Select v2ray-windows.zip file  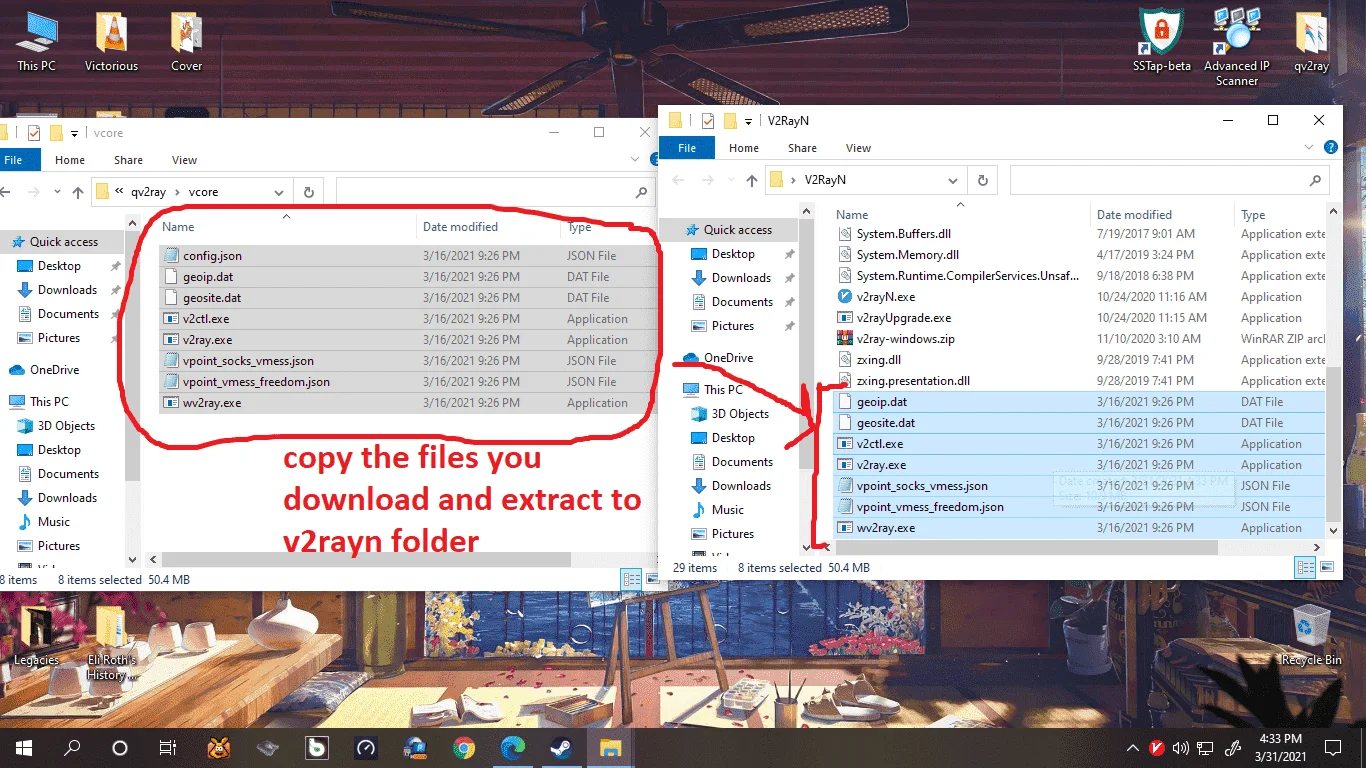[x=1080, y=339]
